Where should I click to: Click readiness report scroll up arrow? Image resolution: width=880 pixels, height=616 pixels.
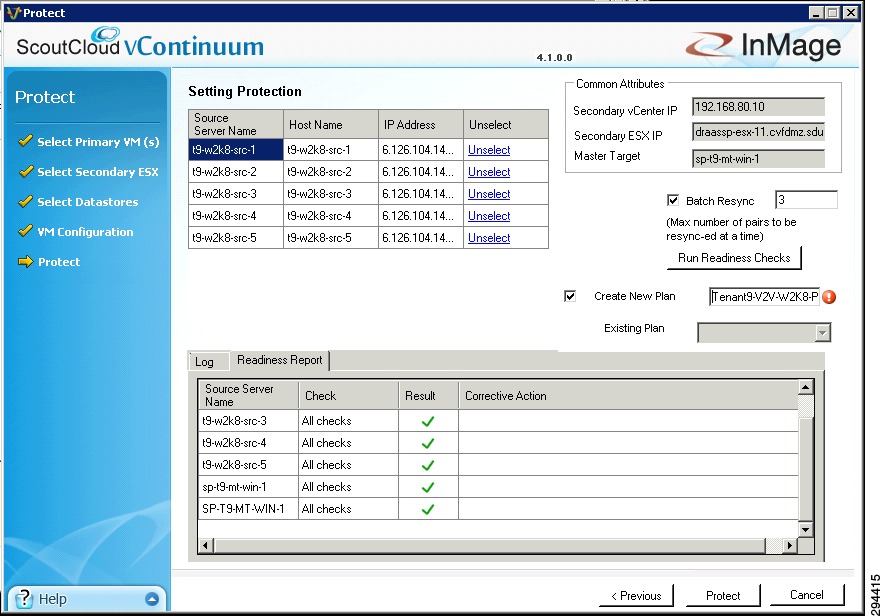[x=805, y=387]
